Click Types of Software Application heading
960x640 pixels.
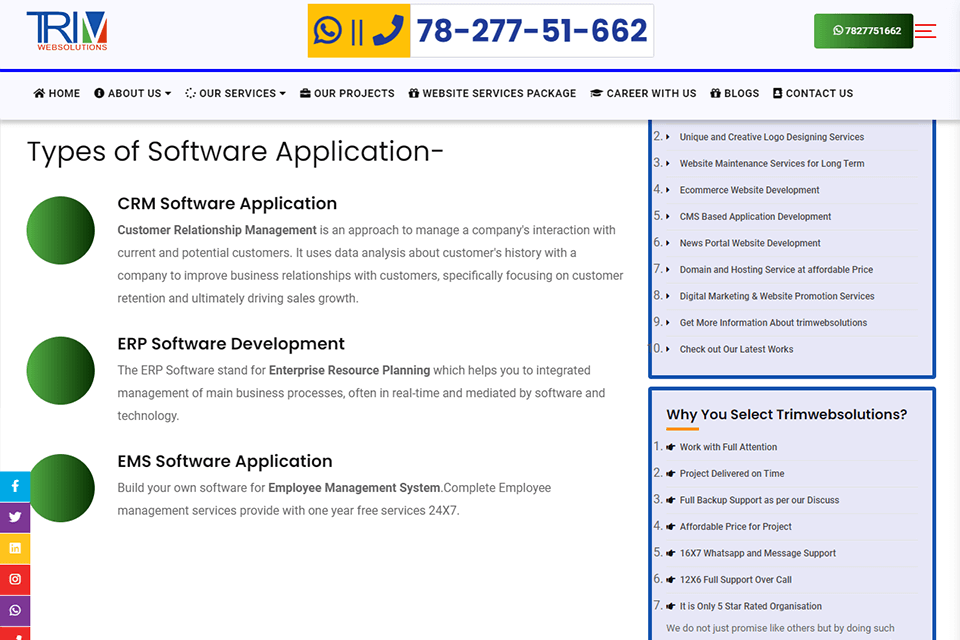coord(235,151)
